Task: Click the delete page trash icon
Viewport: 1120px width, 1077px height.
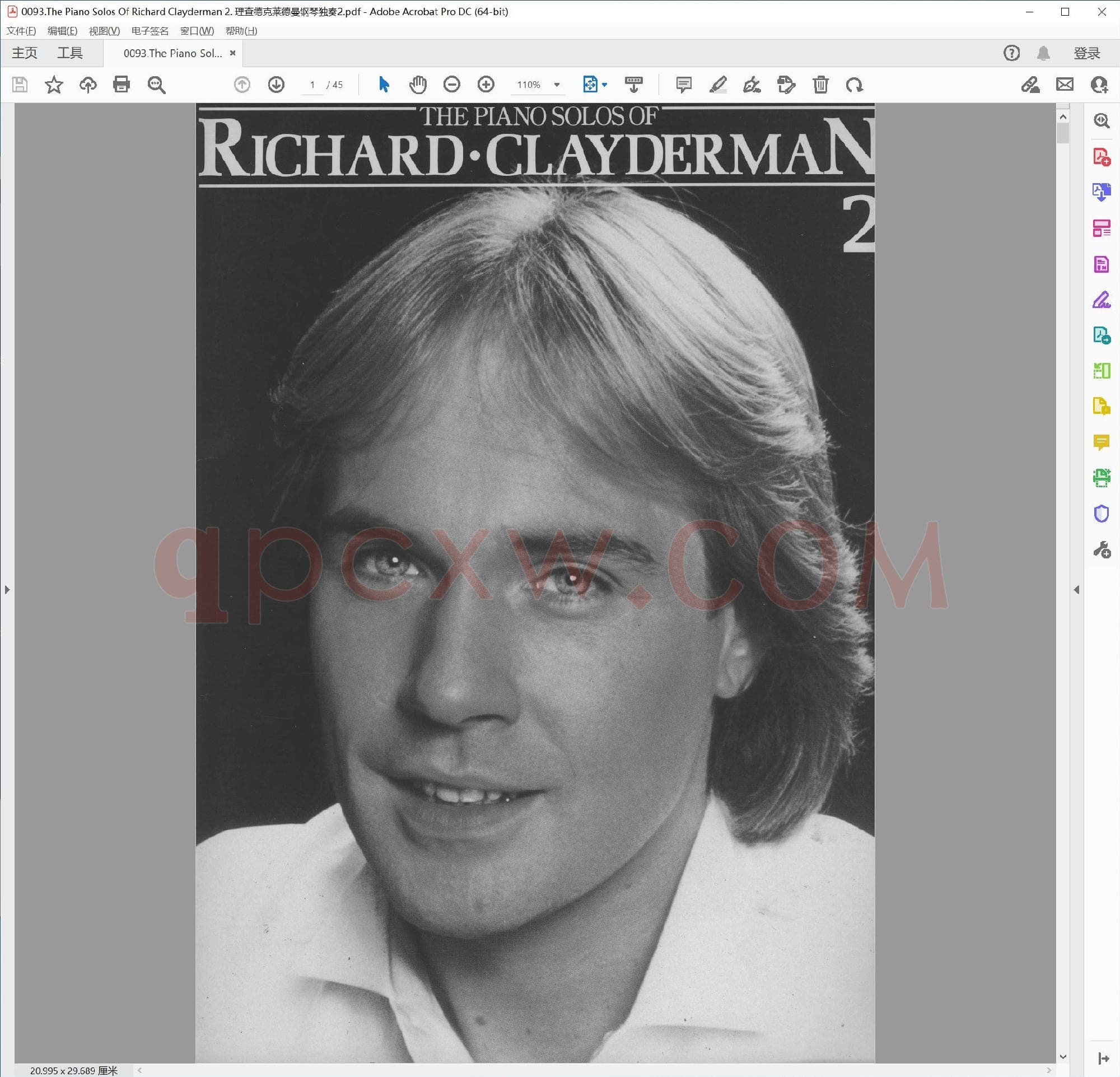Action: coord(820,85)
